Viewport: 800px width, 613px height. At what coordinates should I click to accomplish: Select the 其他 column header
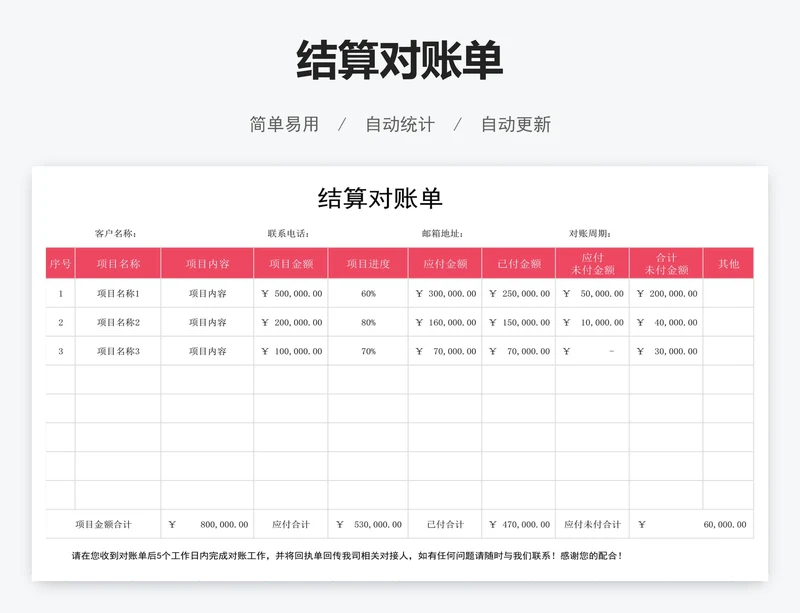tap(728, 263)
